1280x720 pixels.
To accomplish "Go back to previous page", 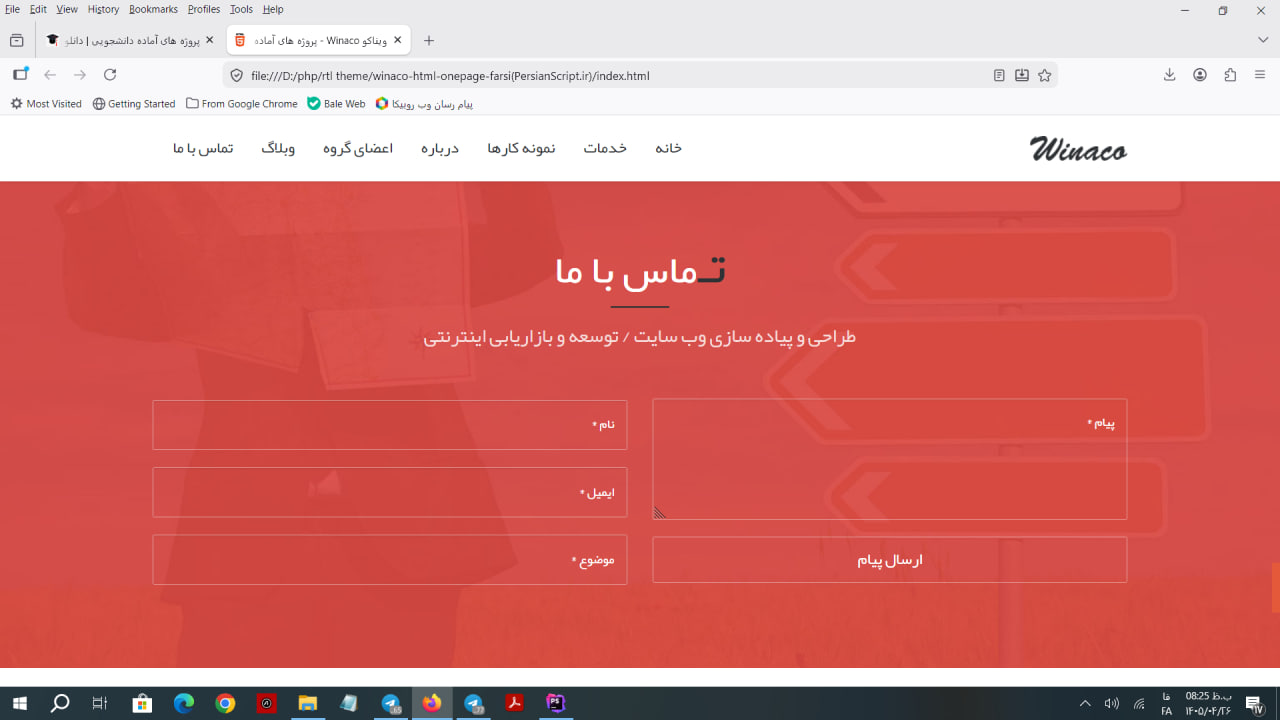I will point(50,75).
